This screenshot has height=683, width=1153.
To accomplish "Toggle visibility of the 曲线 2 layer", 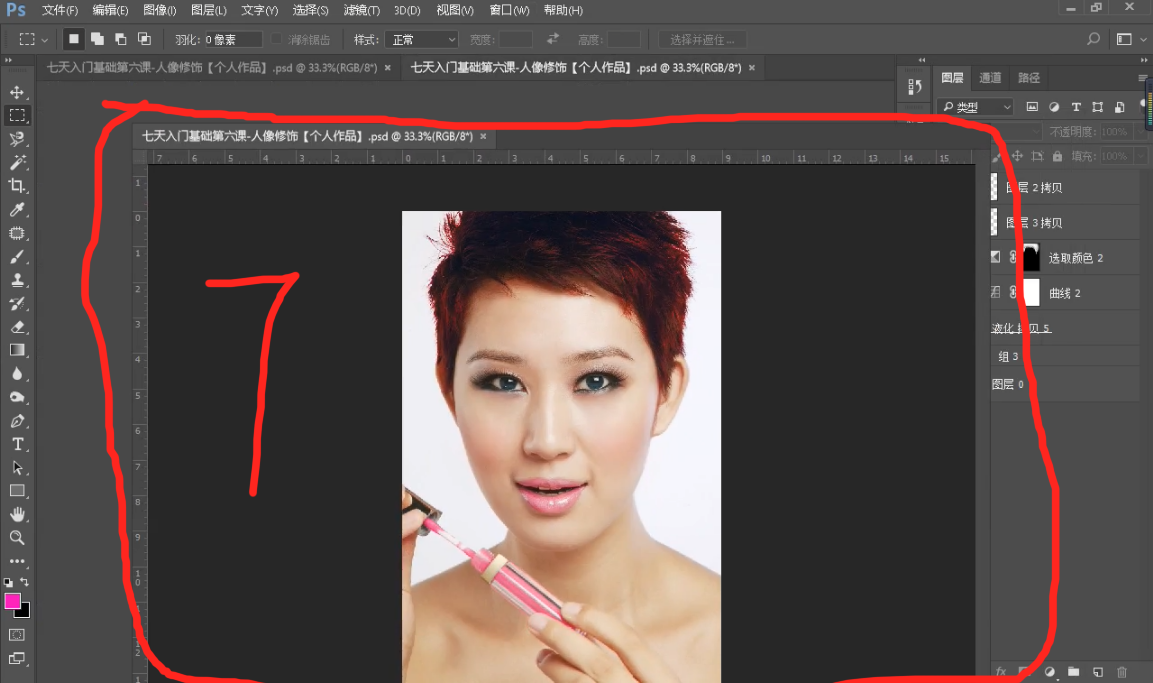I will [994, 293].
